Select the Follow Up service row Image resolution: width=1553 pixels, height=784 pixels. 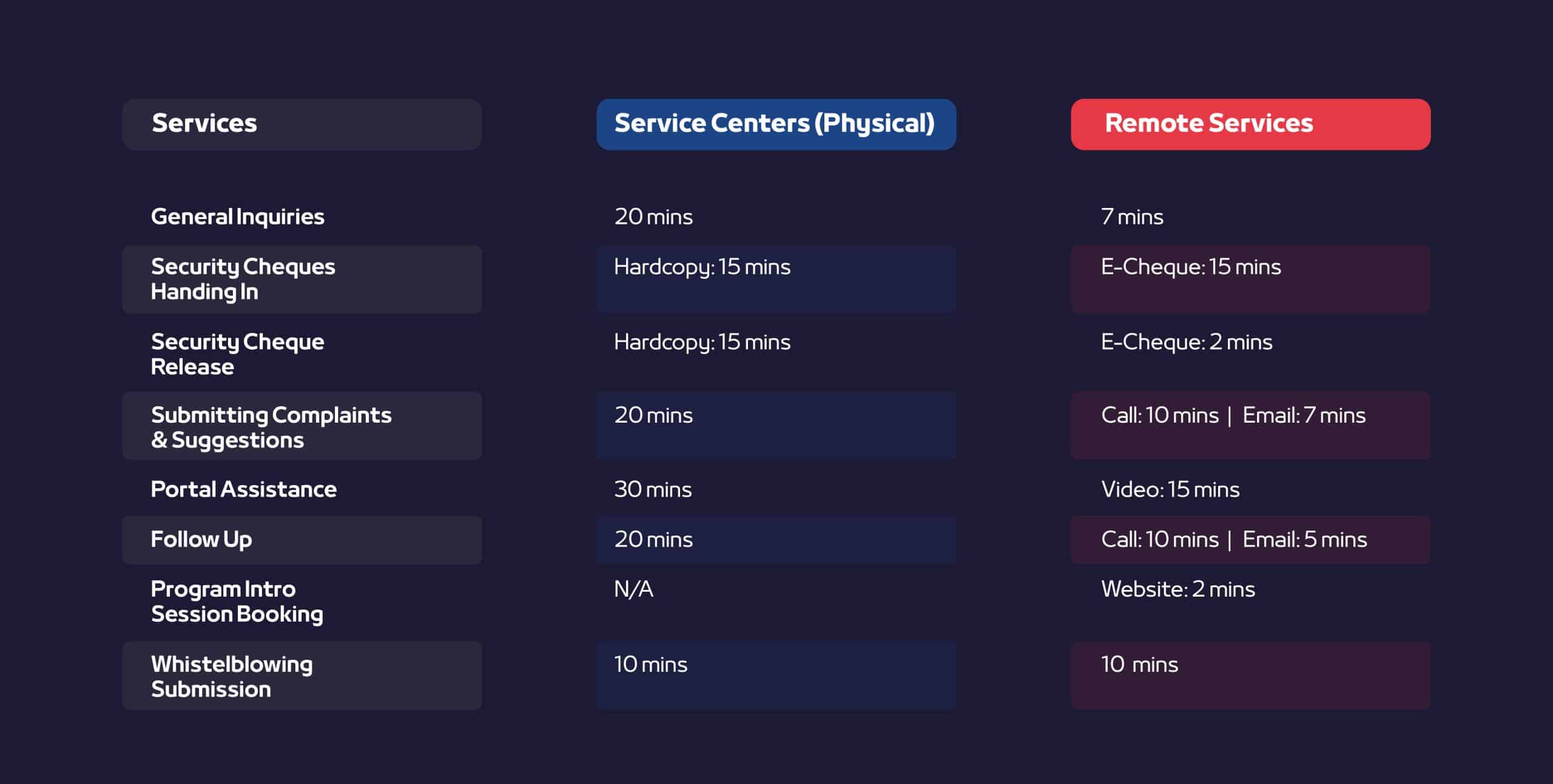coord(201,540)
